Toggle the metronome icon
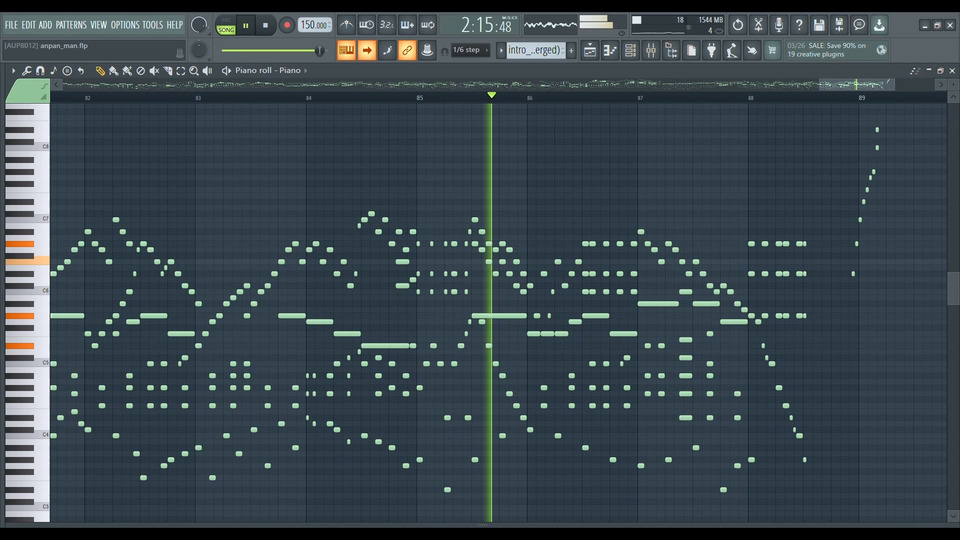Screen dimensions: 960x540 (346, 25)
